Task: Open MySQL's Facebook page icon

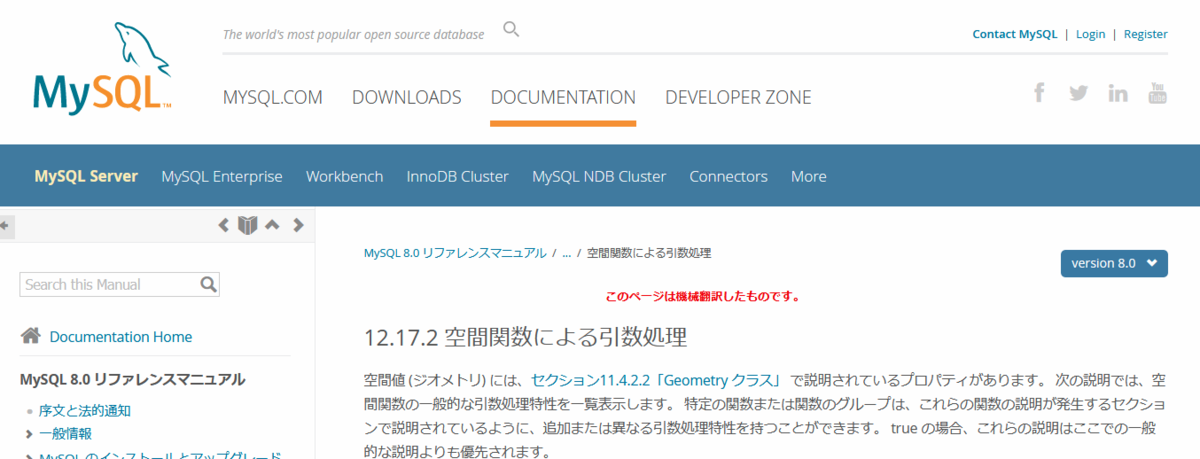Action: [1039, 93]
